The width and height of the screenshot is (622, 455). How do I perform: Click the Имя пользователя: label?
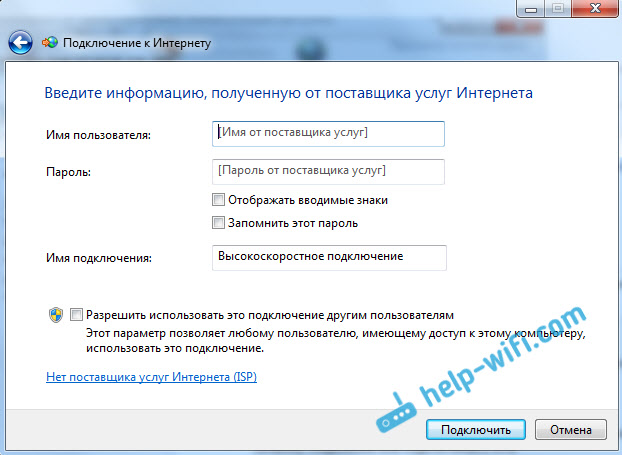98,135
